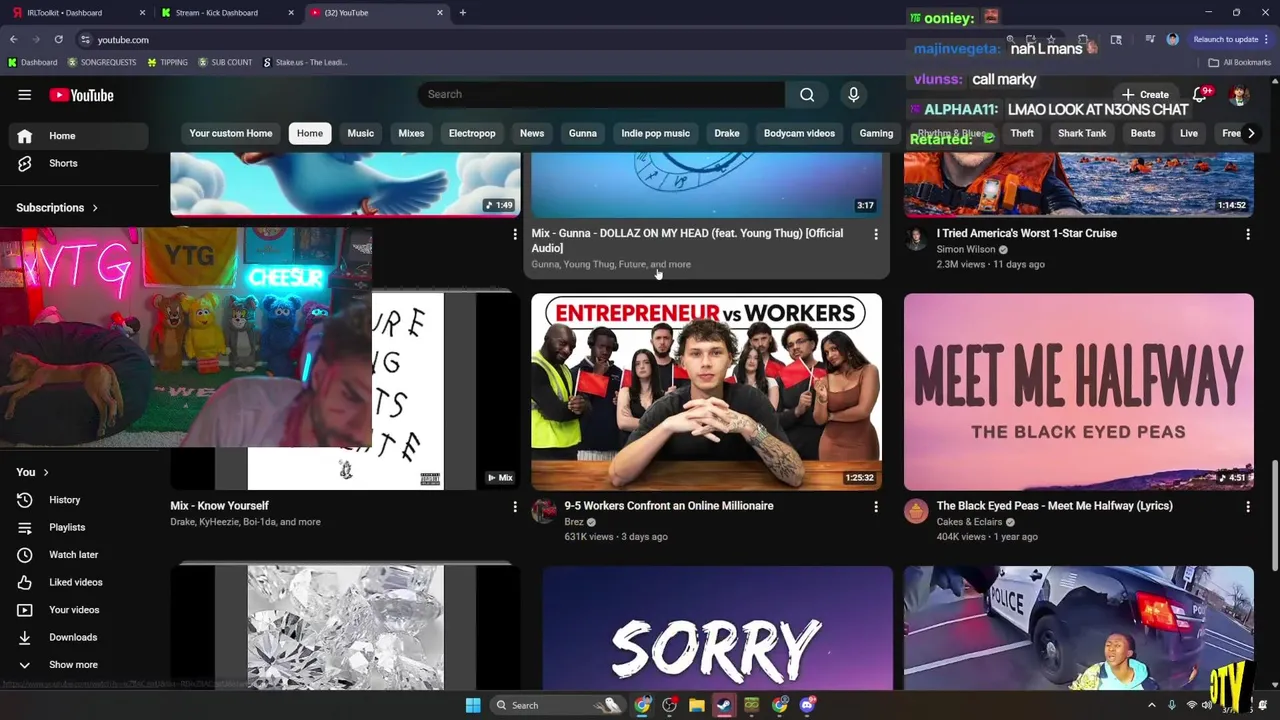Select the Gaming category chip

(x=876, y=133)
